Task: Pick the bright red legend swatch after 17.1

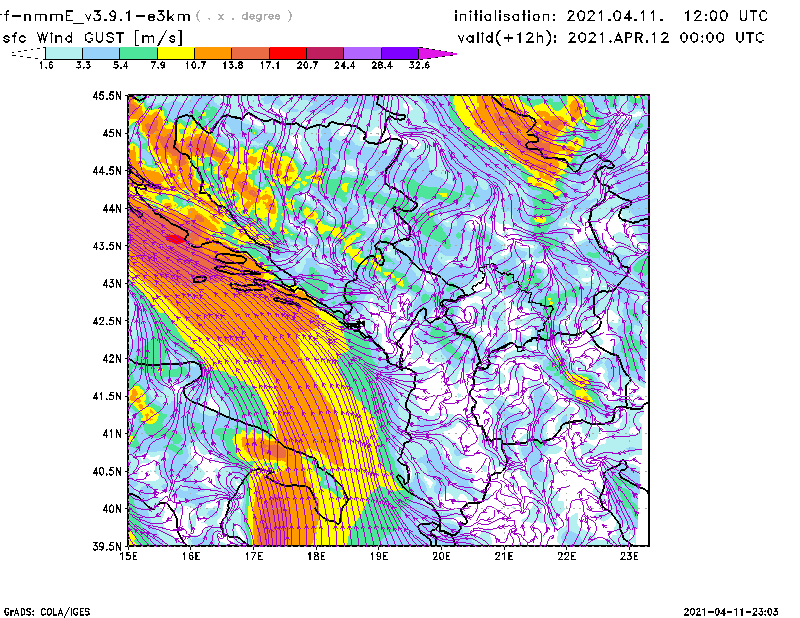Action: pos(288,53)
